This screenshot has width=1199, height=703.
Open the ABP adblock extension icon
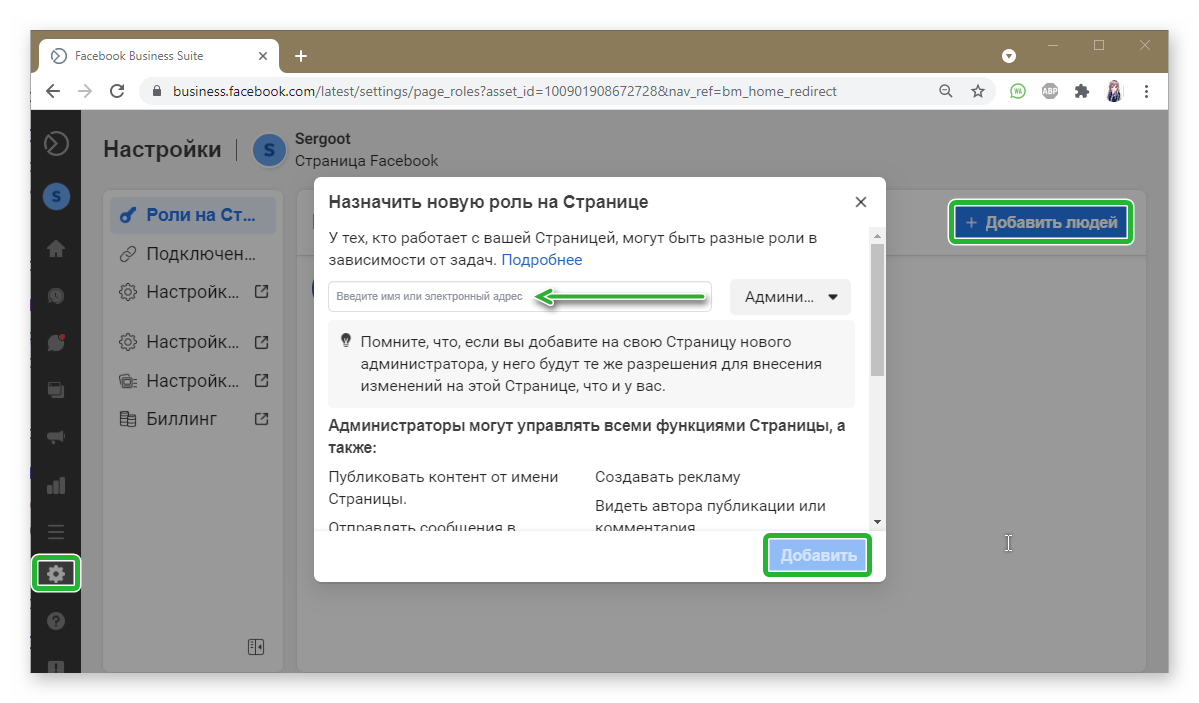[1050, 91]
